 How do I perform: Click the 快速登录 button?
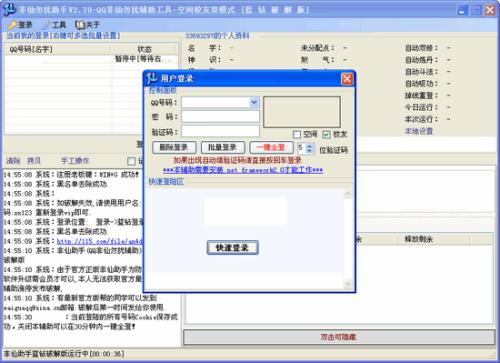pos(232,248)
